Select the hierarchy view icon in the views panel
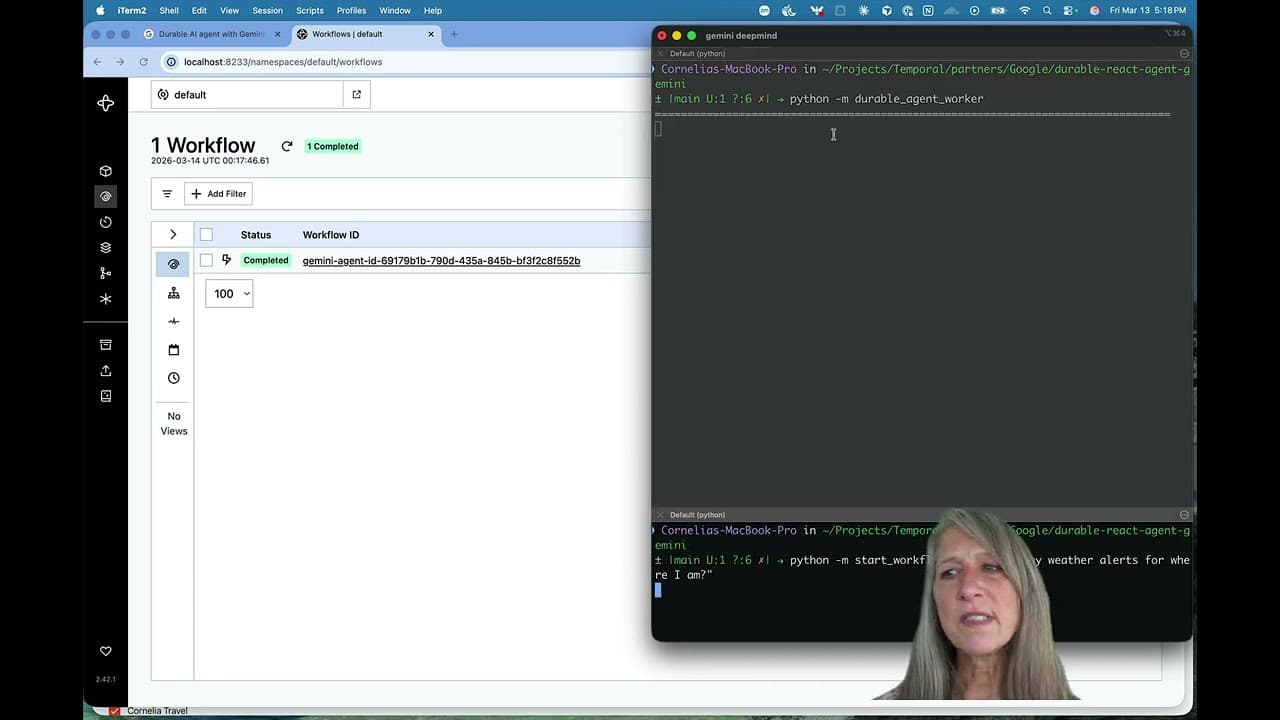Image resolution: width=1280 pixels, height=720 pixels. click(174, 293)
